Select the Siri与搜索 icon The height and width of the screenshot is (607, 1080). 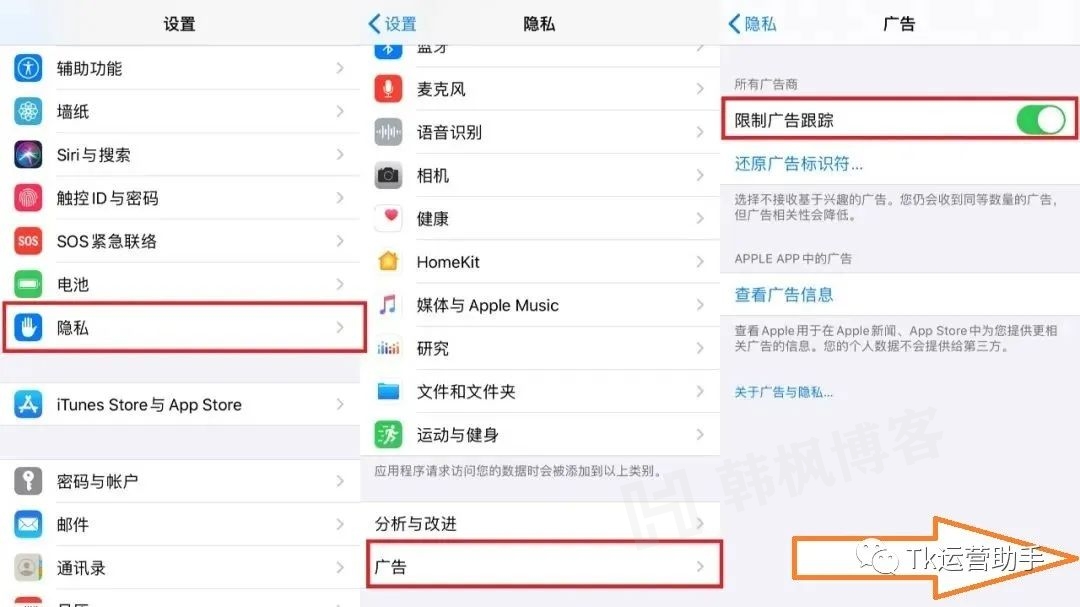pyautogui.click(x=27, y=154)
